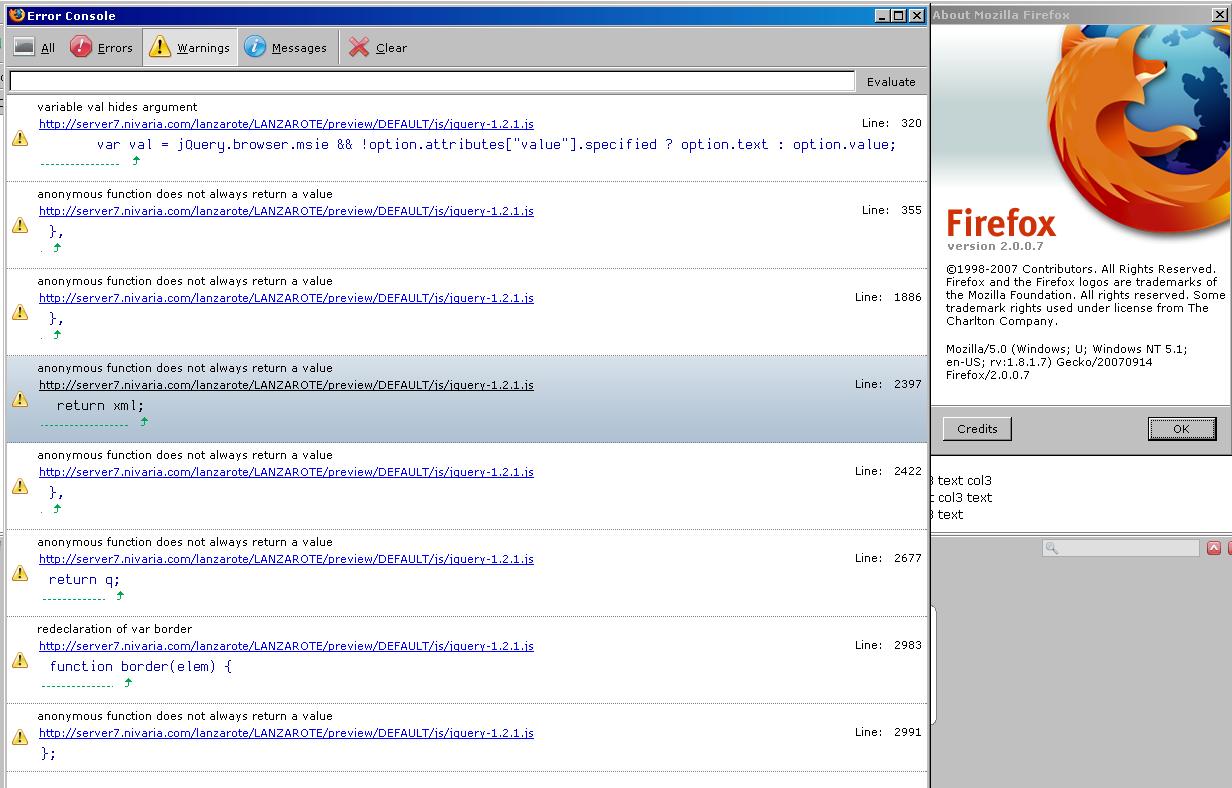Clear the Error Console entries
The image size is (1232, 788).
point(378,48)
